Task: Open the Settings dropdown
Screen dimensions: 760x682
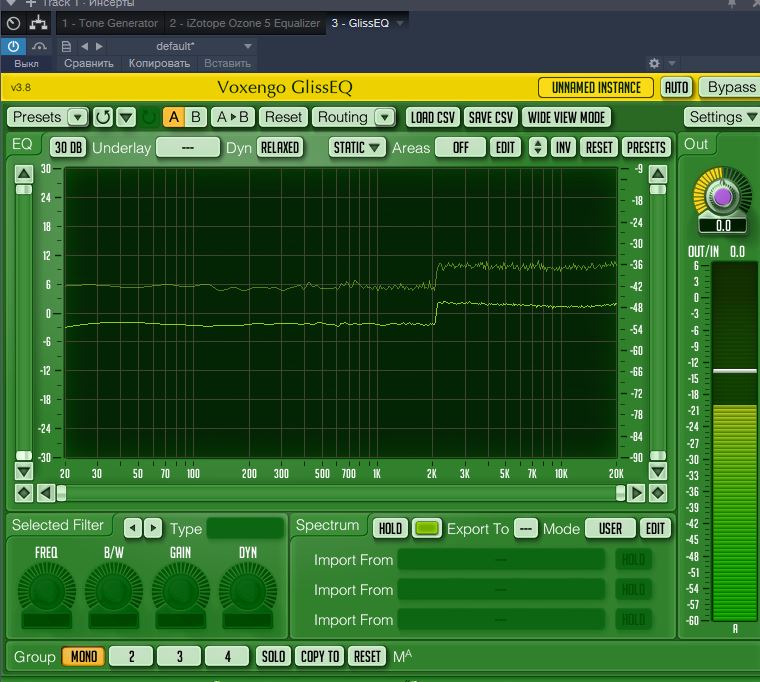Action: click(722, 117)
